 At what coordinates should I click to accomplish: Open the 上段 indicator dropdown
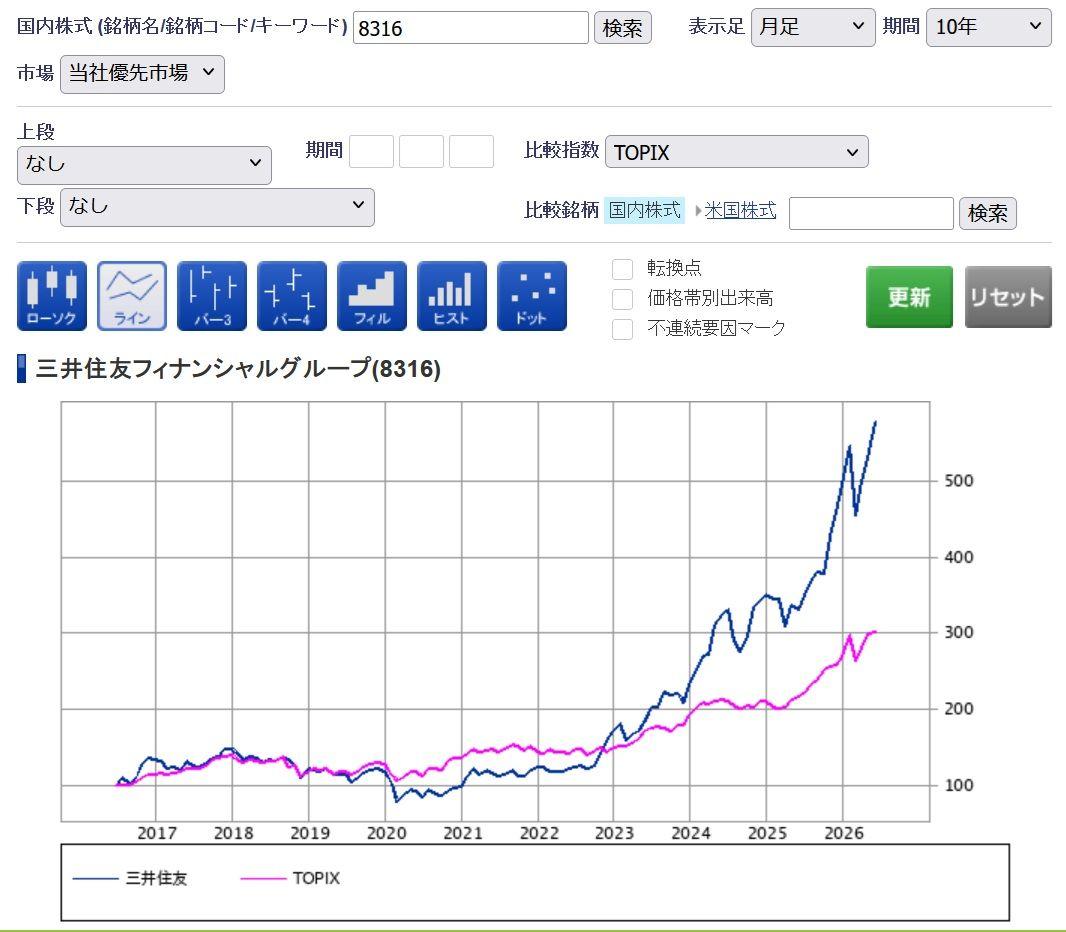point(144,165)
